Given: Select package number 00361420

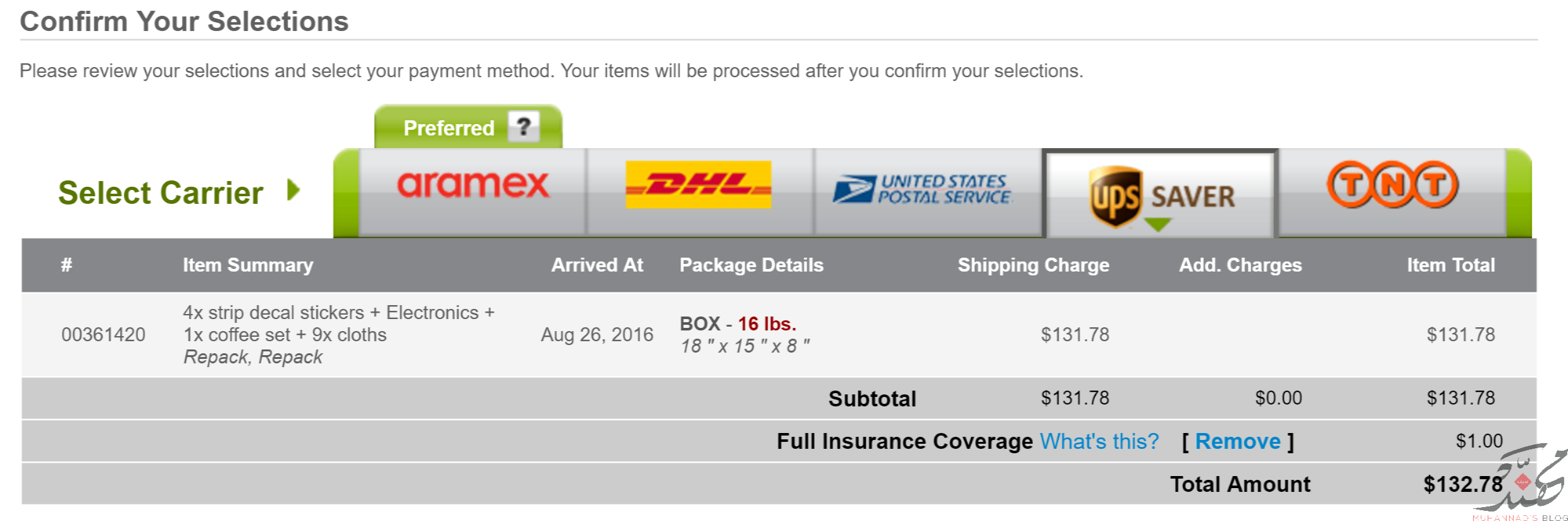Looking at the screenshot, I should [103, 335].
